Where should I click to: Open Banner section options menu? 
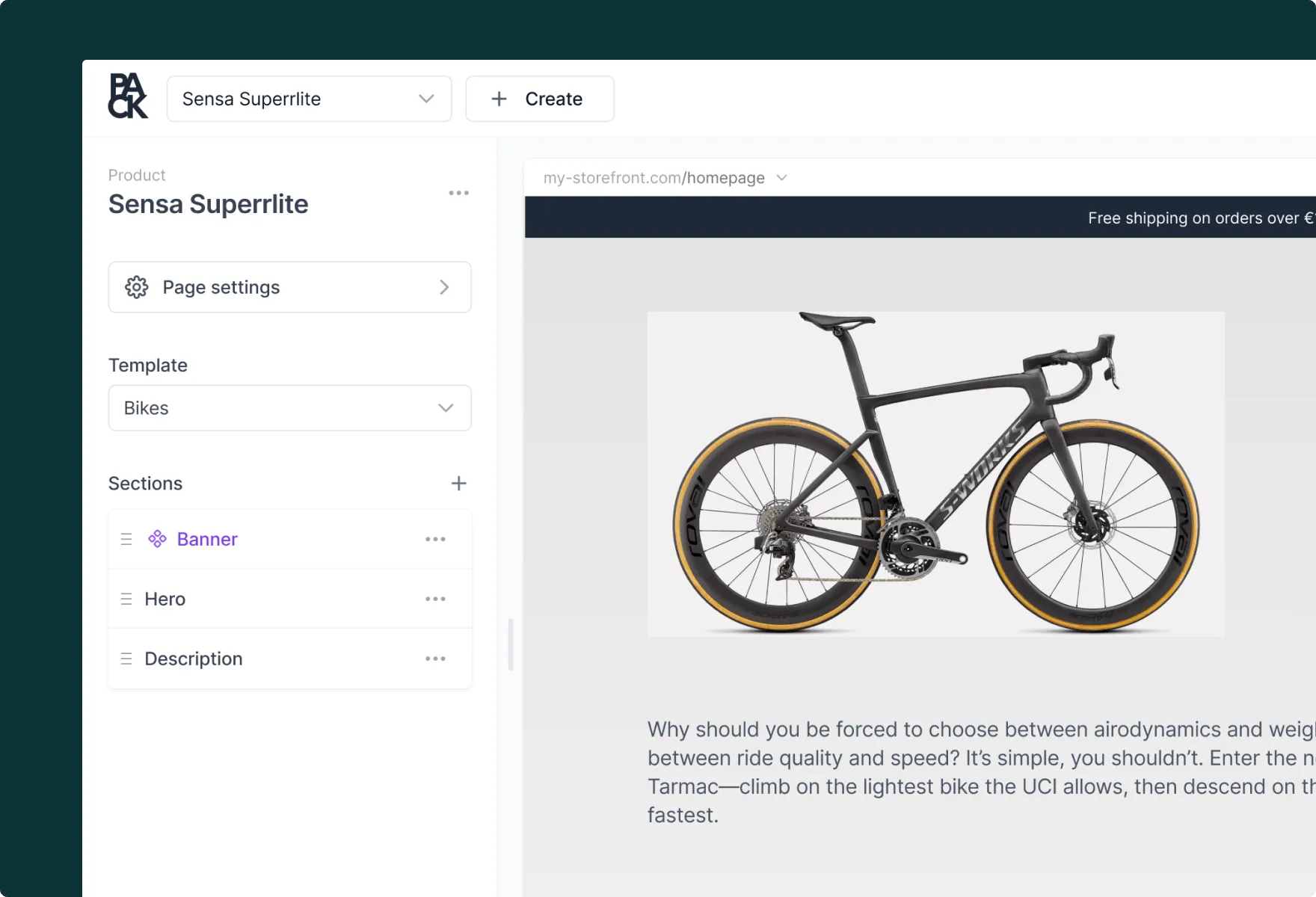coord(435,539)
